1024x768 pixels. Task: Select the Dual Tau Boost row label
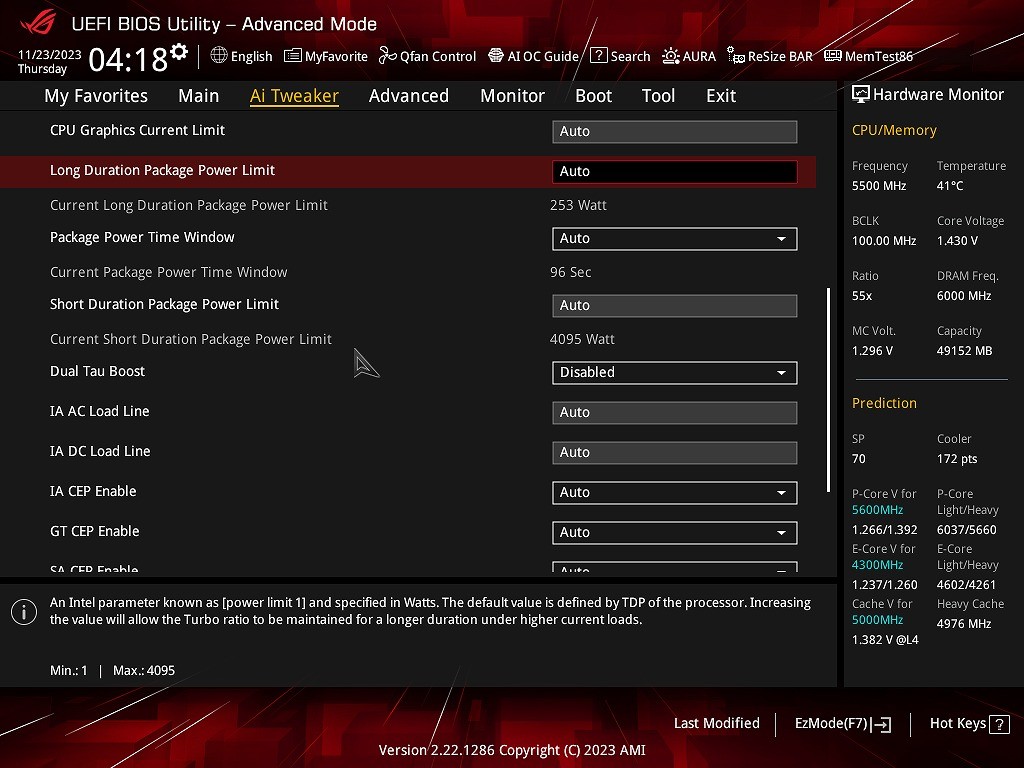(97, 371)
